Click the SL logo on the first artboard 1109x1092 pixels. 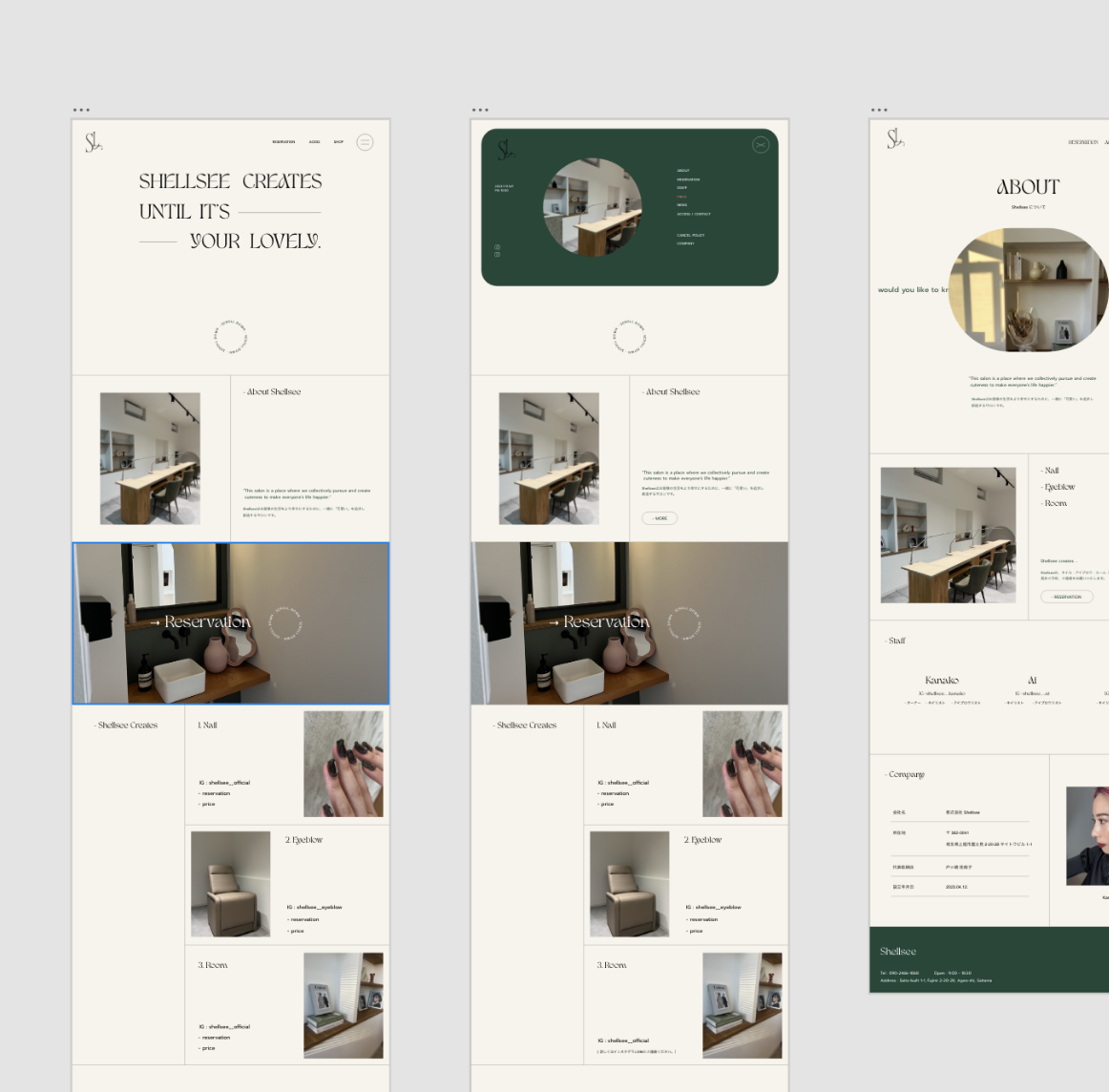point(93,142)
